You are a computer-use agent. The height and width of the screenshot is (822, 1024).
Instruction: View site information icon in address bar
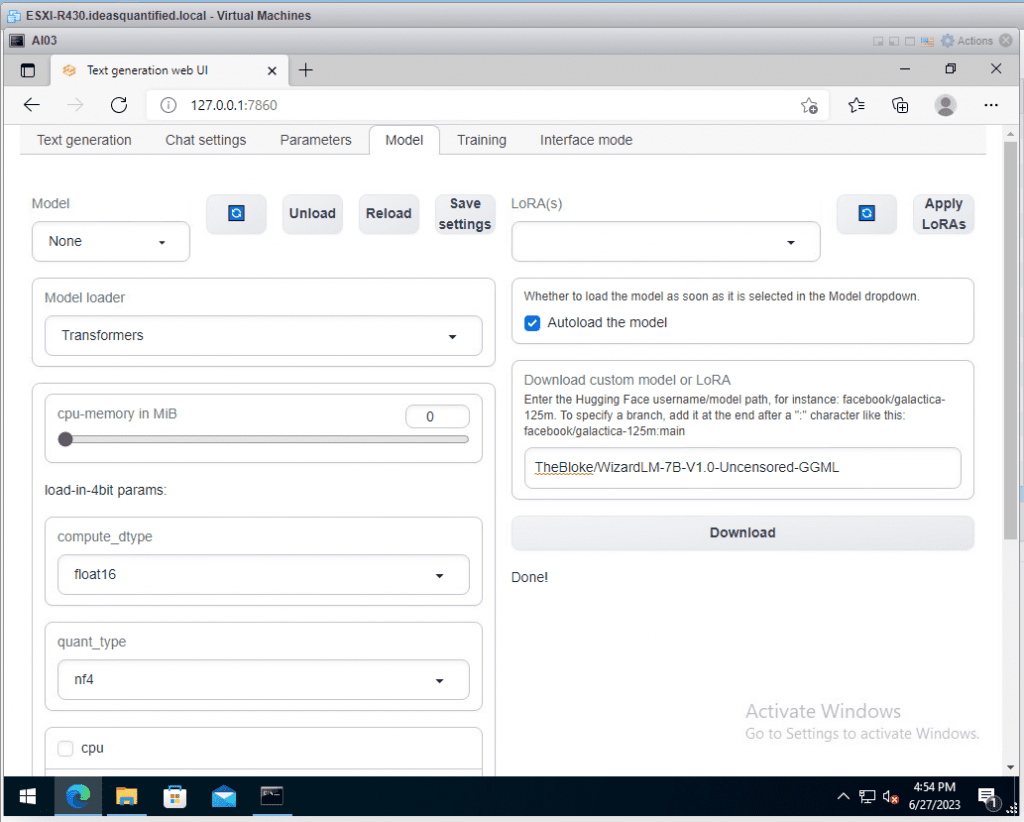[x=168, y=105]
